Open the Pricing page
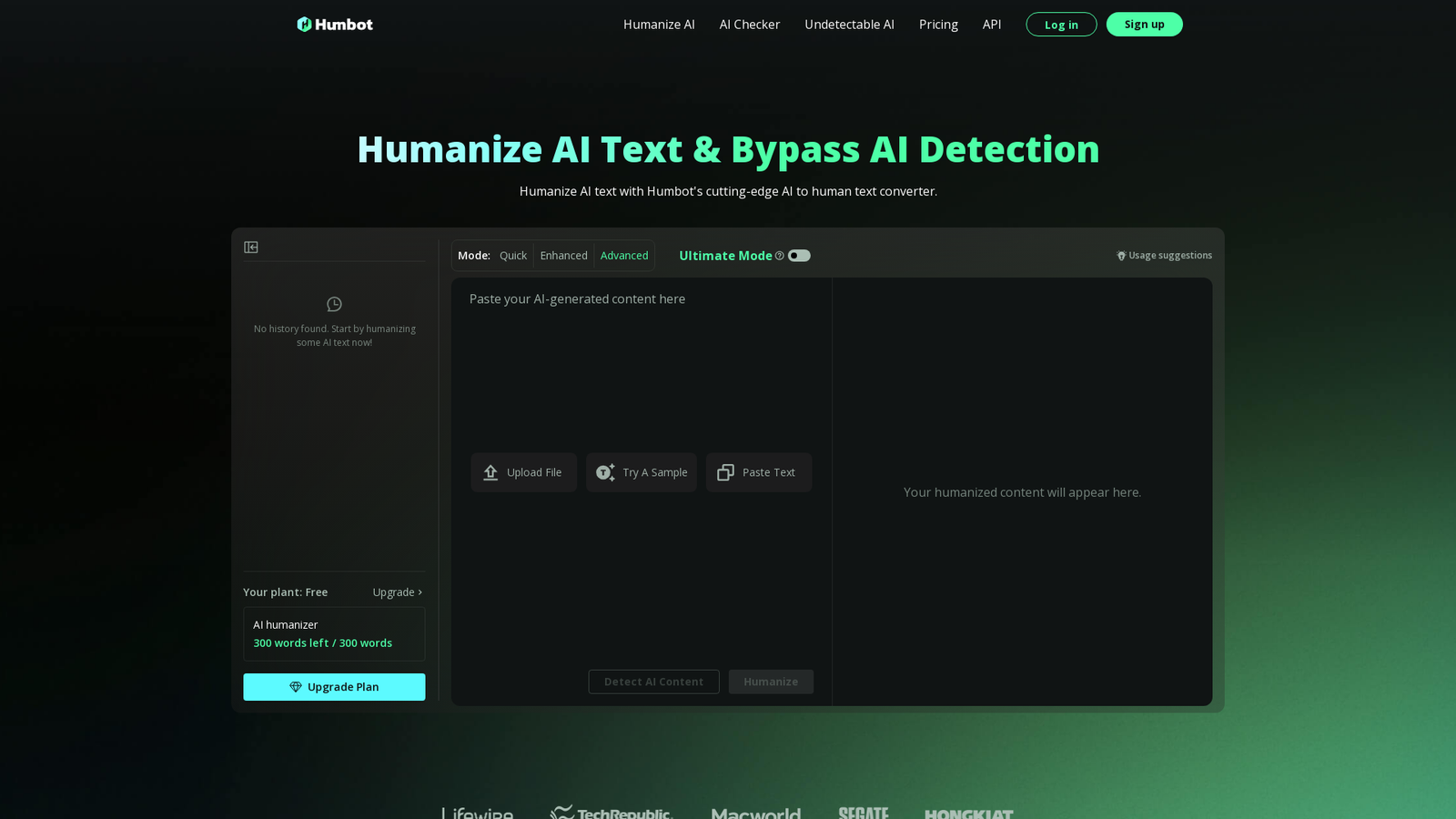This screenshot has height=819, width=1456. click(938, 25)
